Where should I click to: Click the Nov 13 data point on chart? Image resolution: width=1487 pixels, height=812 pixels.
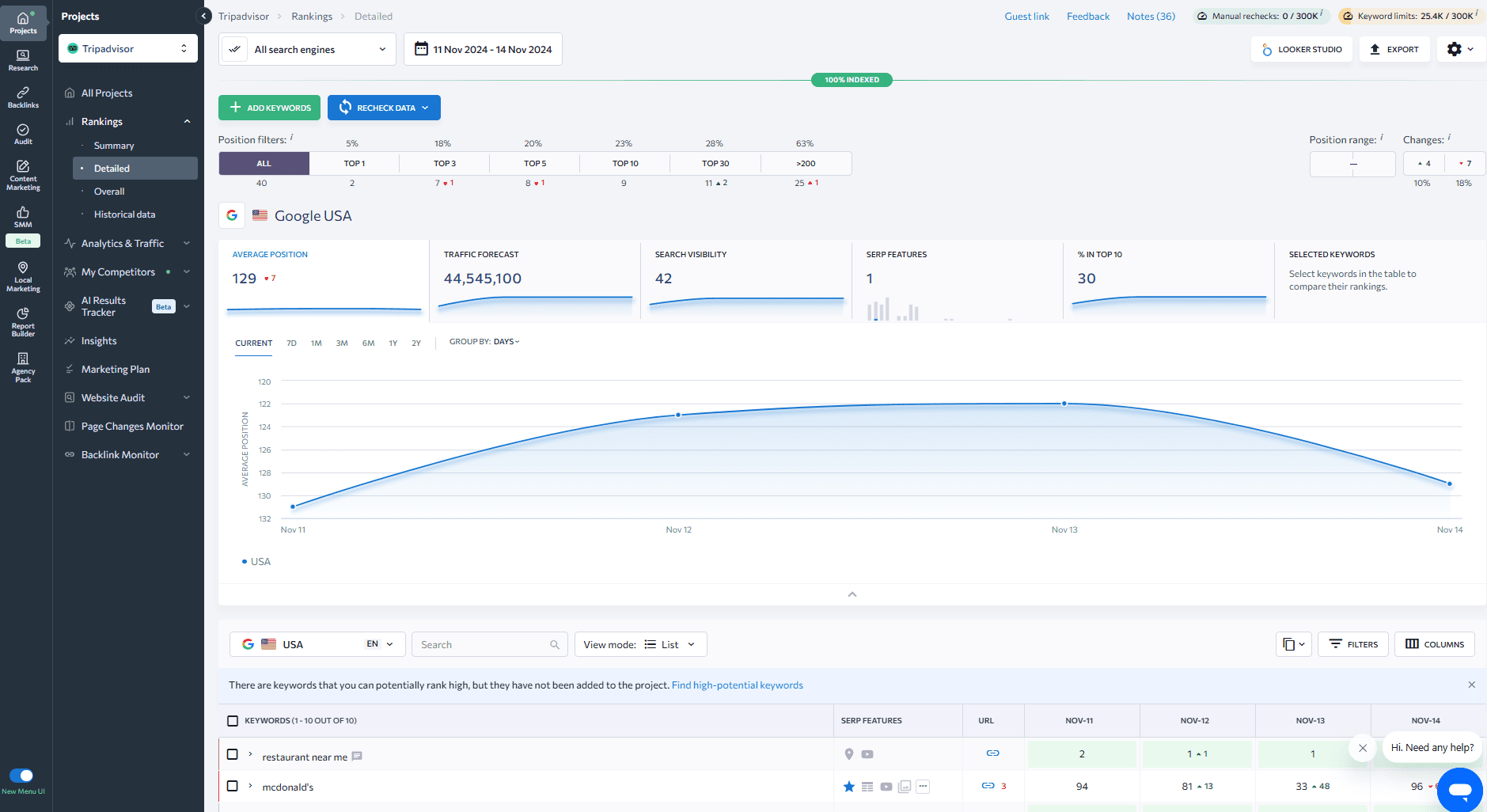coord(1064,404)
